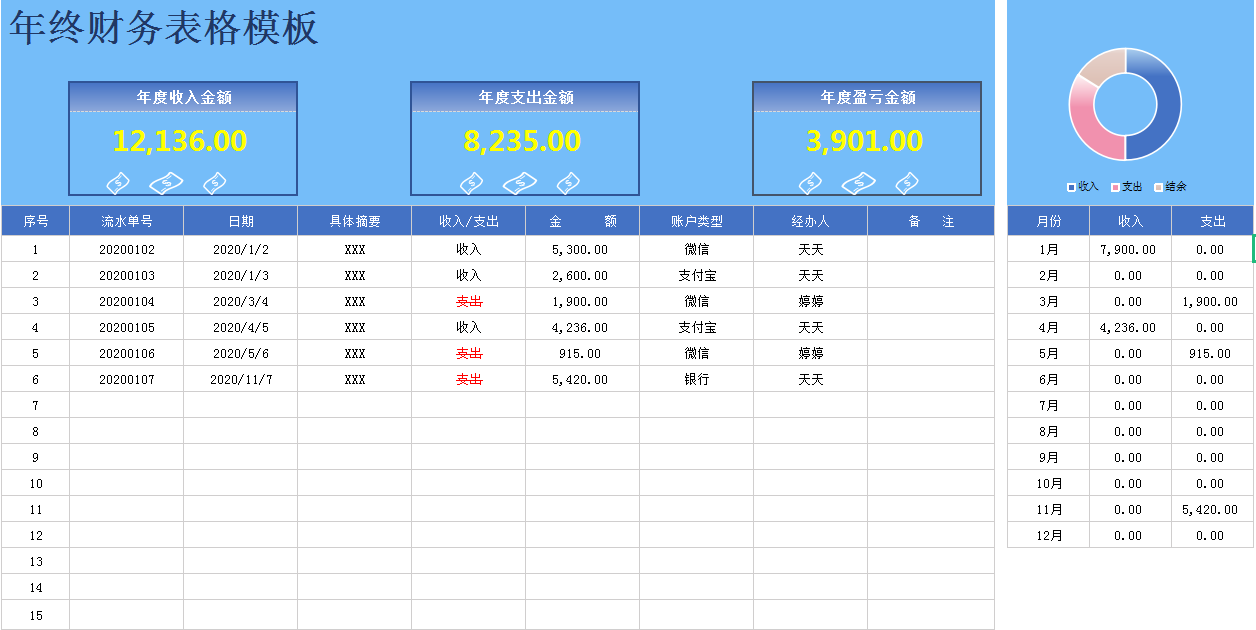
Task: Click the 银行 account type cell
Action: click(697, 379)
